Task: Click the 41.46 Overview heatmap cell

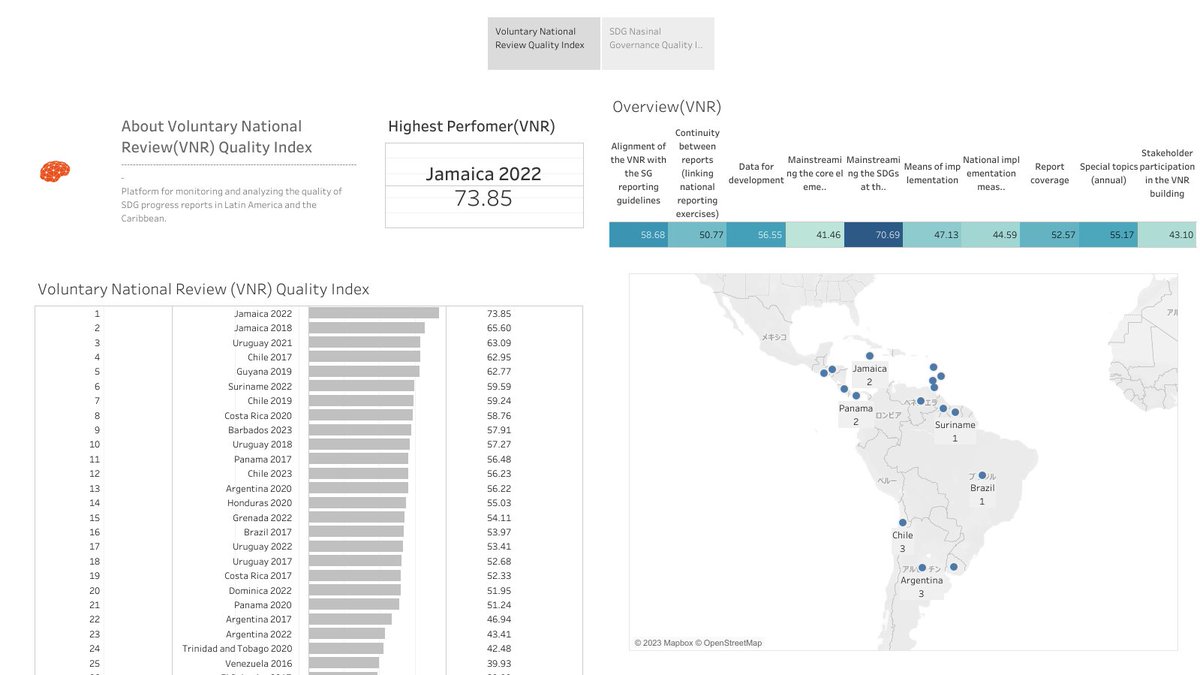Action: coord(814,235)
